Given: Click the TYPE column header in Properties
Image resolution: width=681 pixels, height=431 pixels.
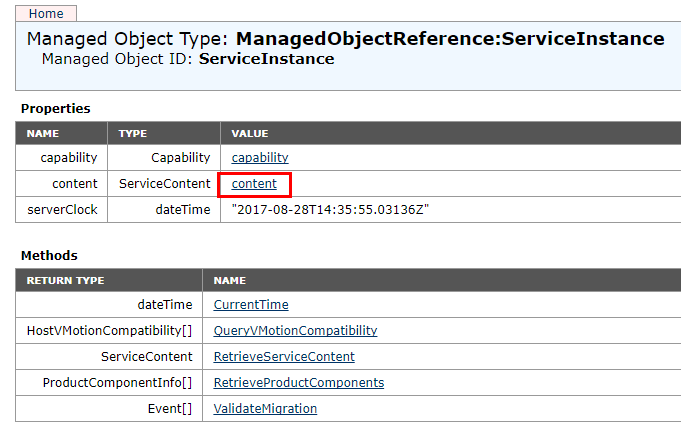Looking at the screenshot, I should pyautogui.click(x=133, y=133).
